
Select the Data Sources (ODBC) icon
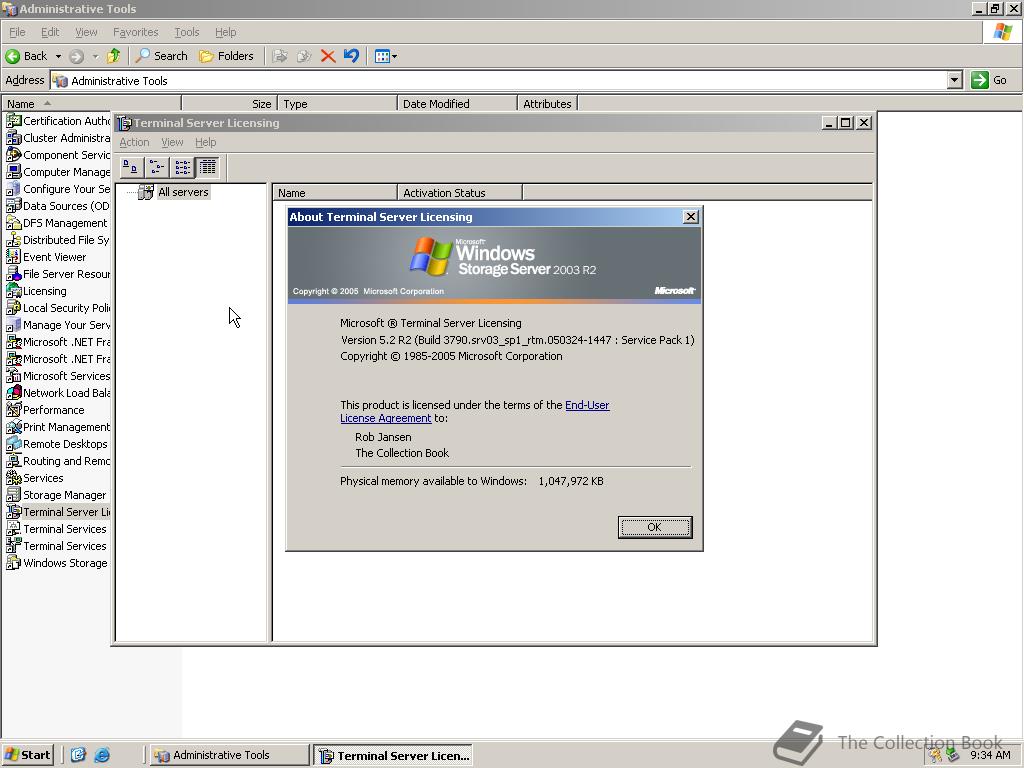(14, 206)
